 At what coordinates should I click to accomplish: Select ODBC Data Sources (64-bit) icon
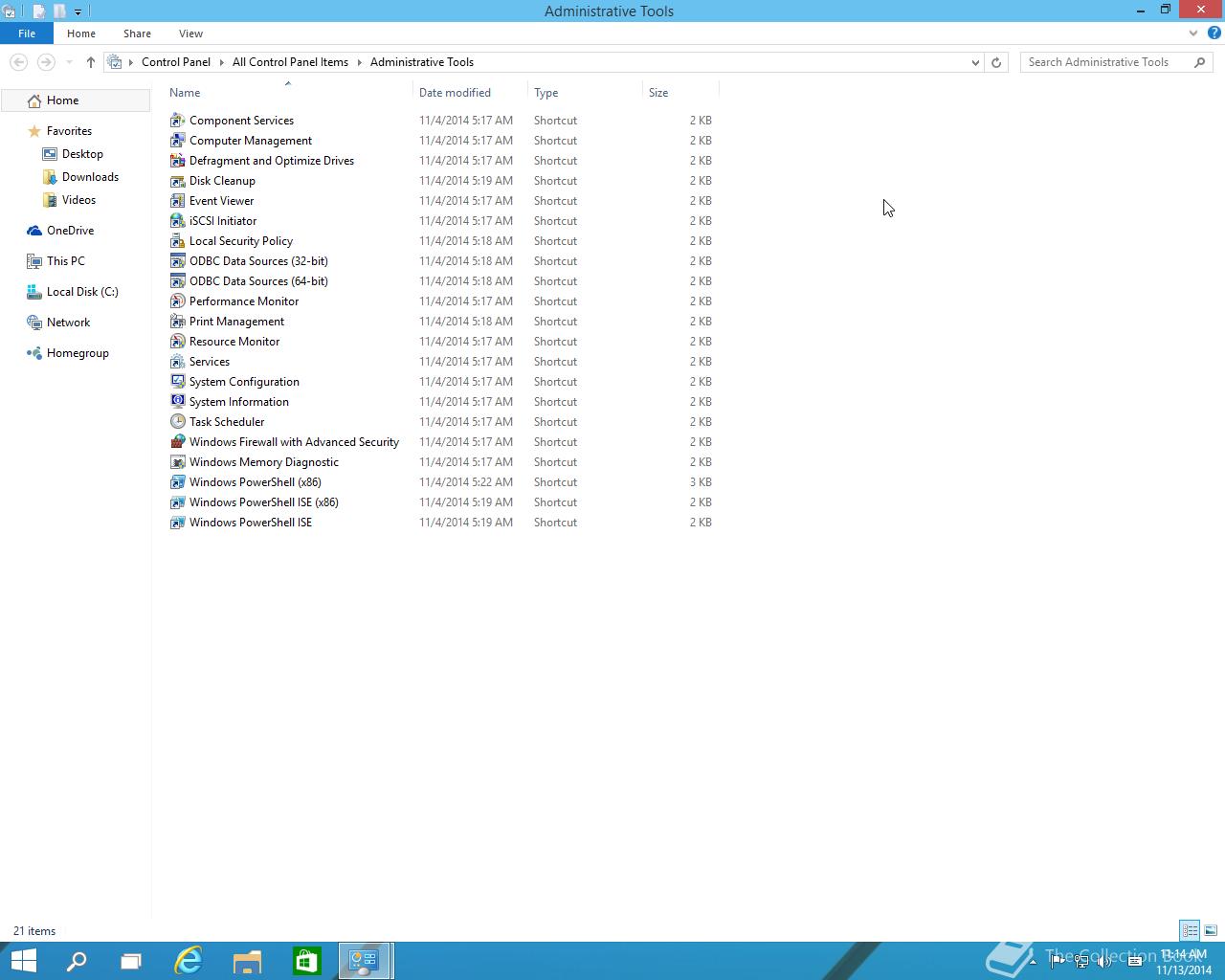[177, 281]
